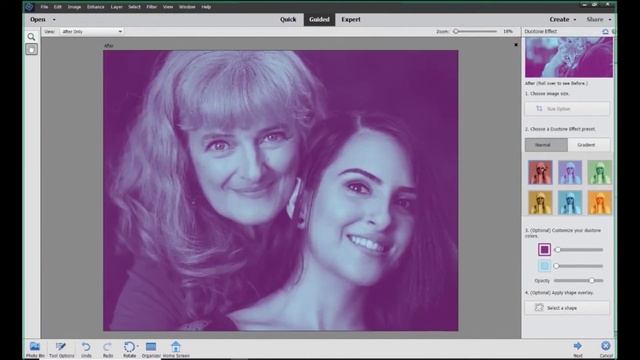The height and width of the screenshot is (360, 640).
Task: Open the Image menu
Action: click(x=74, y=7)
